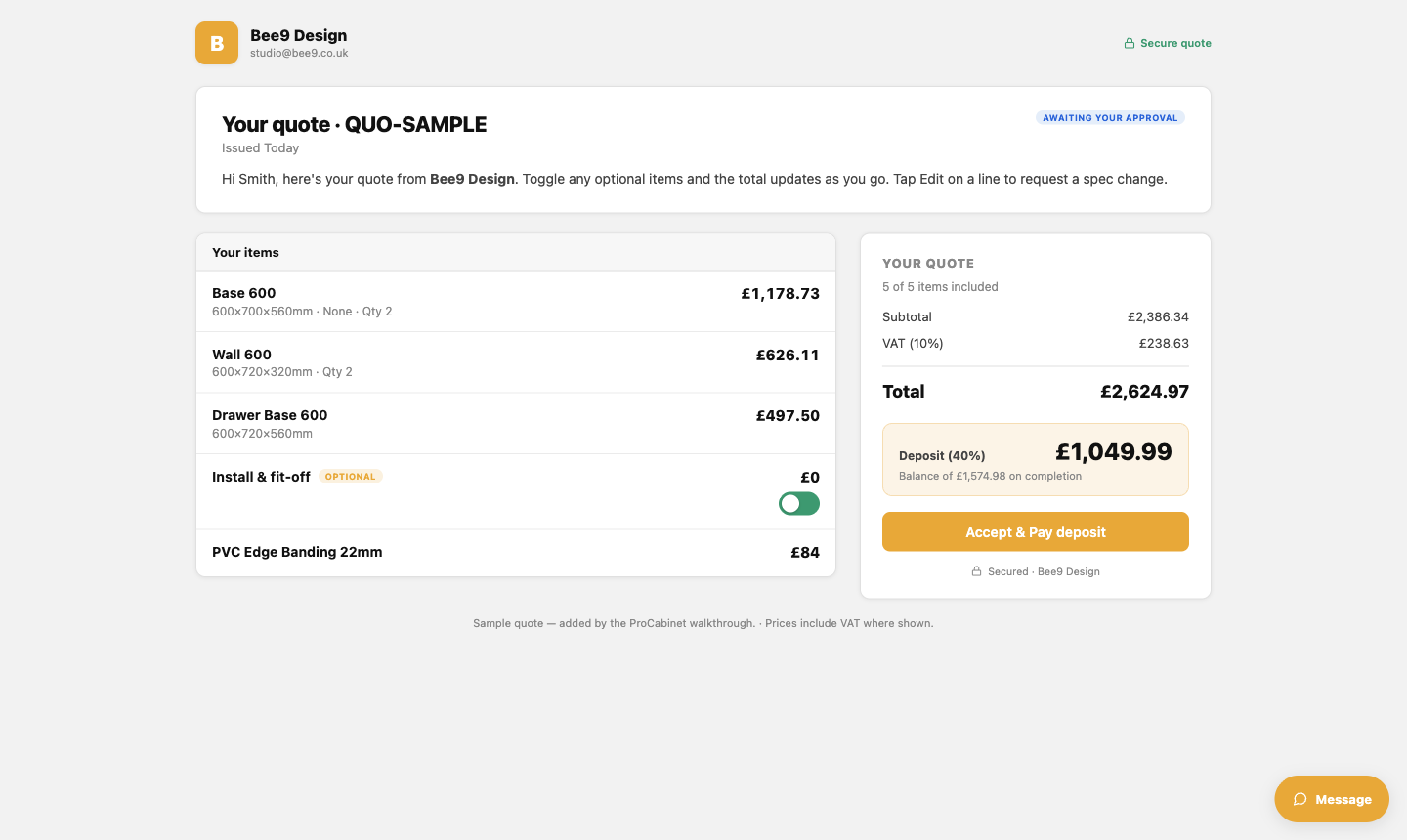Click the £84 edge banding price
Viewport: 1407px width, 840px height.
[x=805, y=552]
